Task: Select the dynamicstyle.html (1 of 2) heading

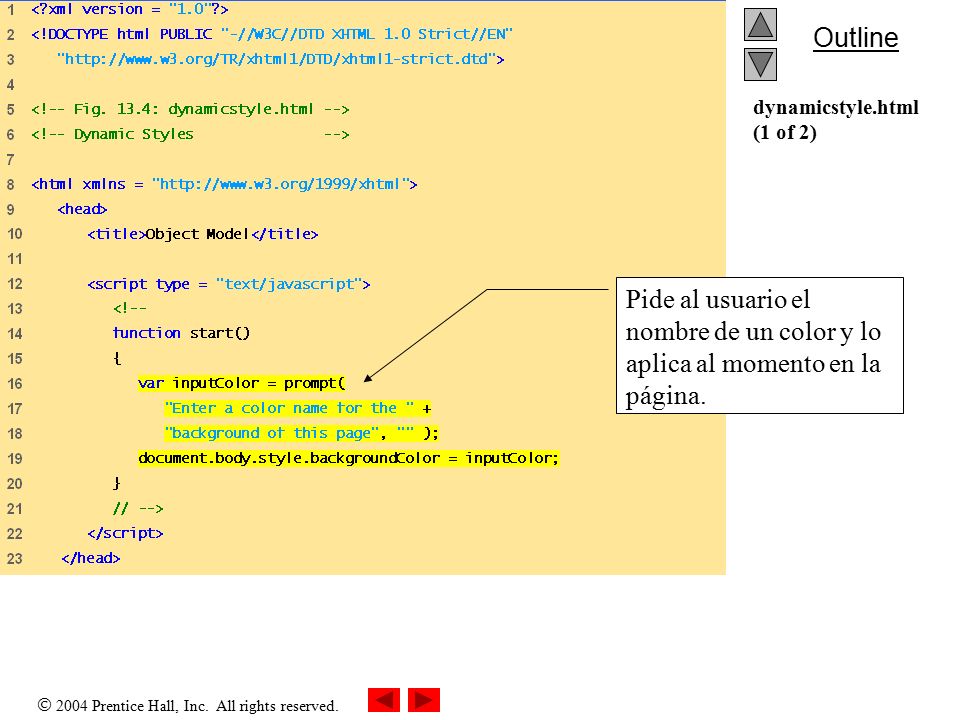Action: point(836,119)
